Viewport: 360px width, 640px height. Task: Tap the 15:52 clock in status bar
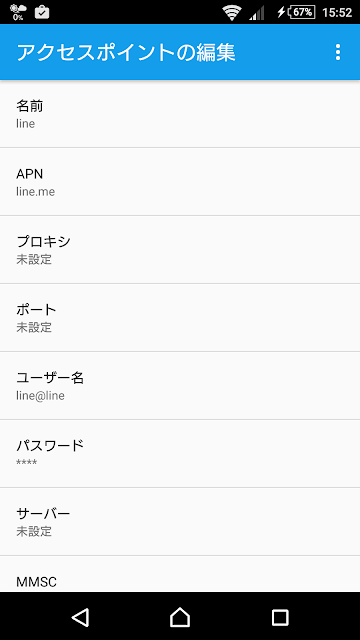point(337,12)
